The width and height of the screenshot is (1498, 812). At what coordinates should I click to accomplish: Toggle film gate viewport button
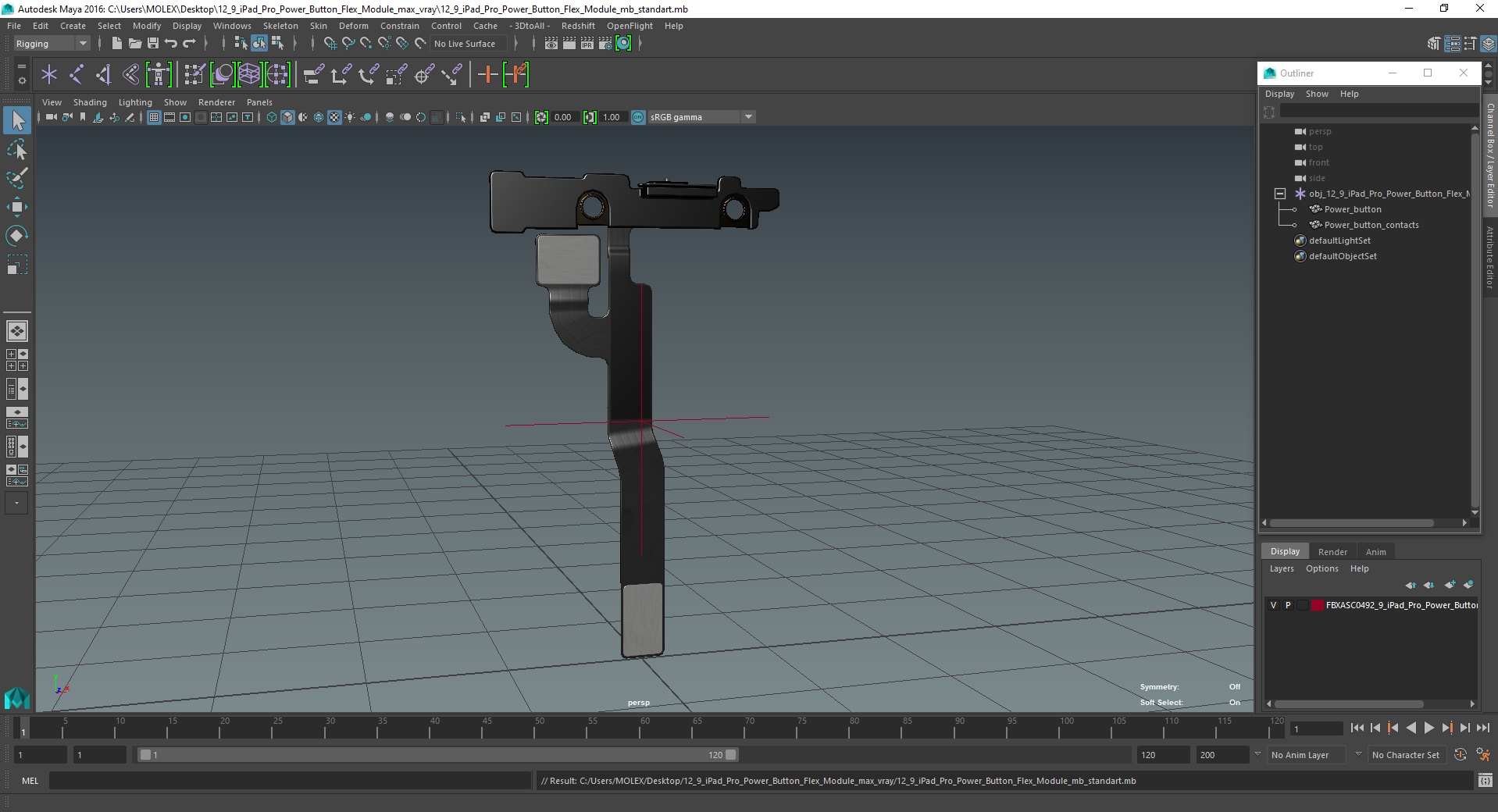pyautogui.click(x=169, y=117)
